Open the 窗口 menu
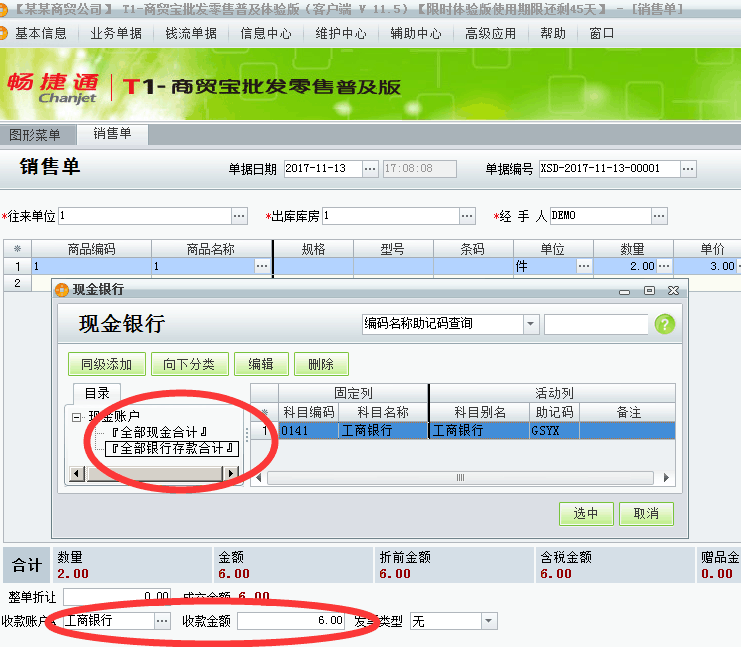 602,34
